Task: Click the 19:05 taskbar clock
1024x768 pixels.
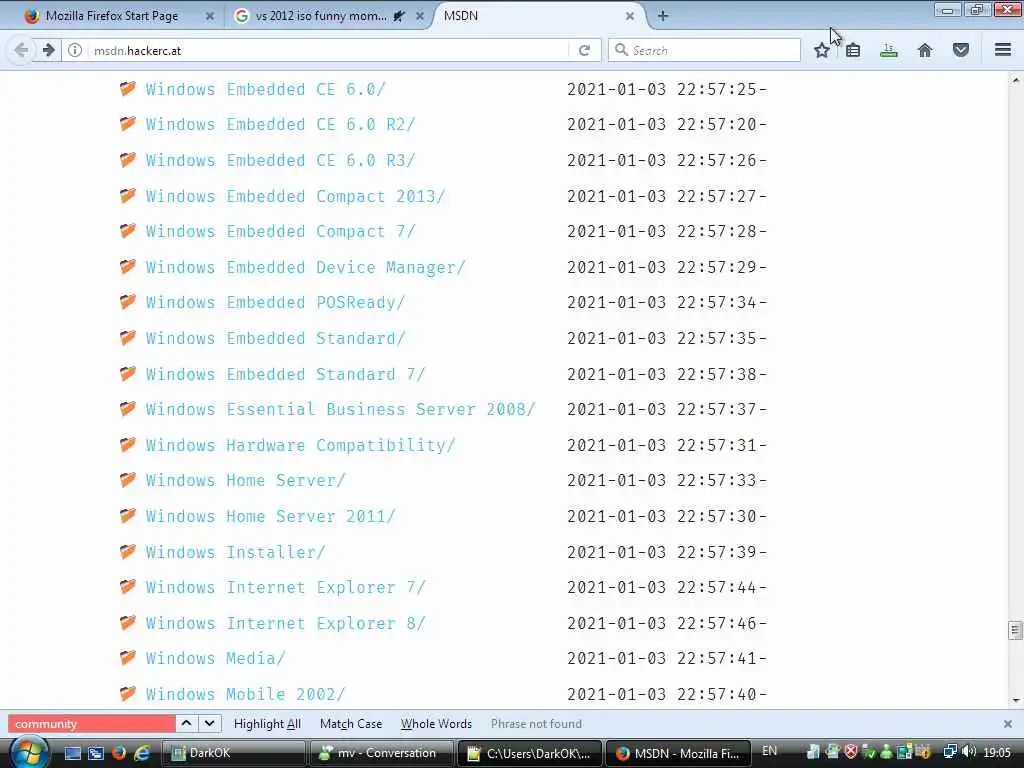Action: [x=997, y=752]
